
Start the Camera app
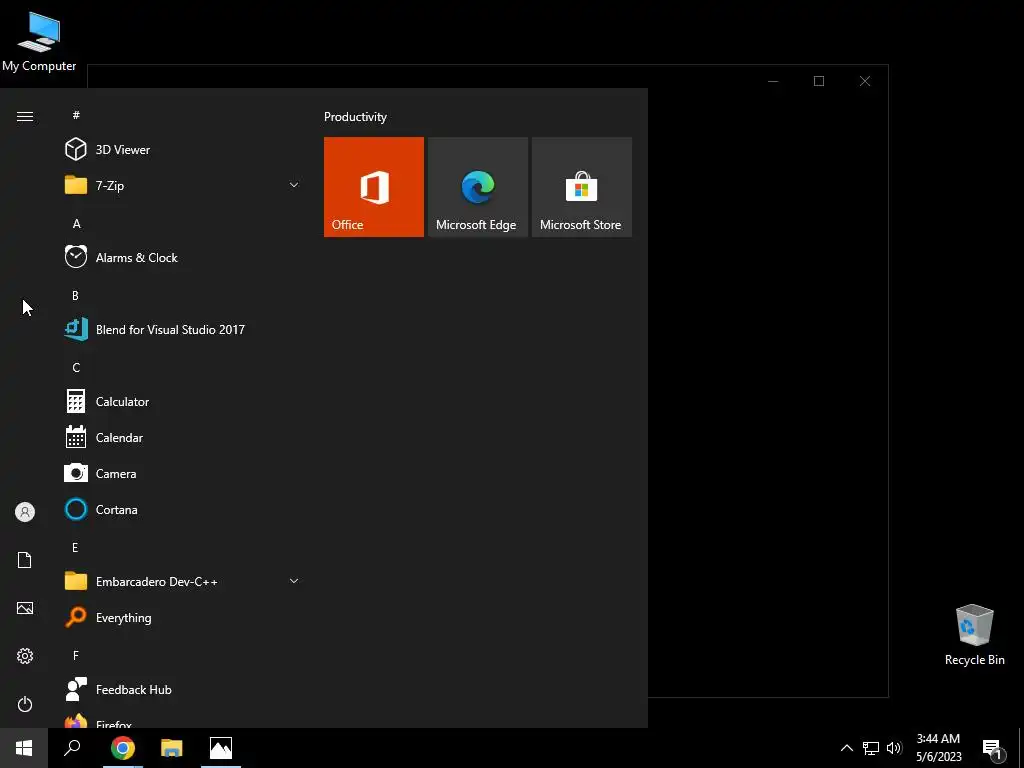click(x=183, y=473)
